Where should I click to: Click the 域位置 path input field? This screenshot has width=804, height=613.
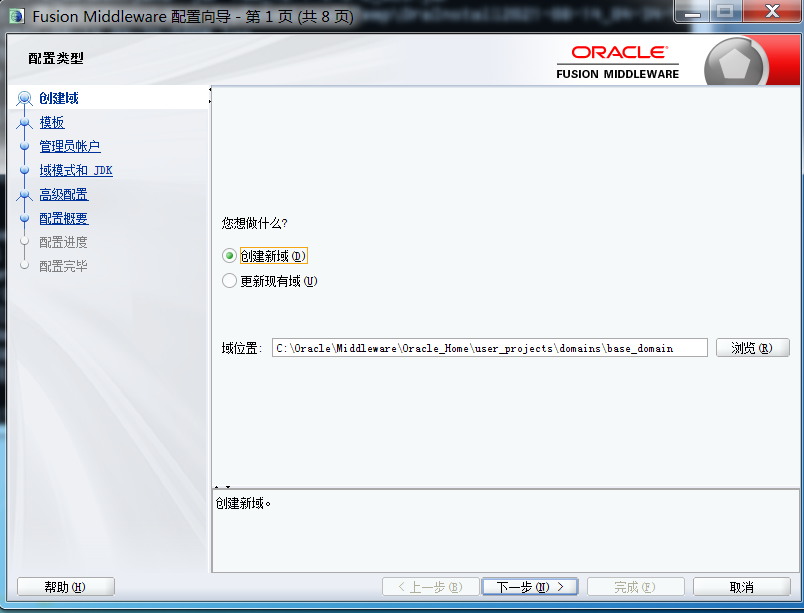490,348
